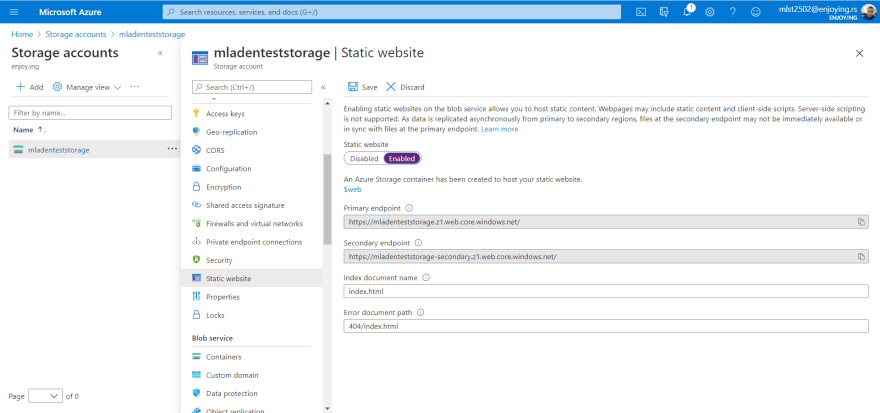This screenshot has width=880, height=413.
Task: Open CORS settings
Action: tap(215, 150)
